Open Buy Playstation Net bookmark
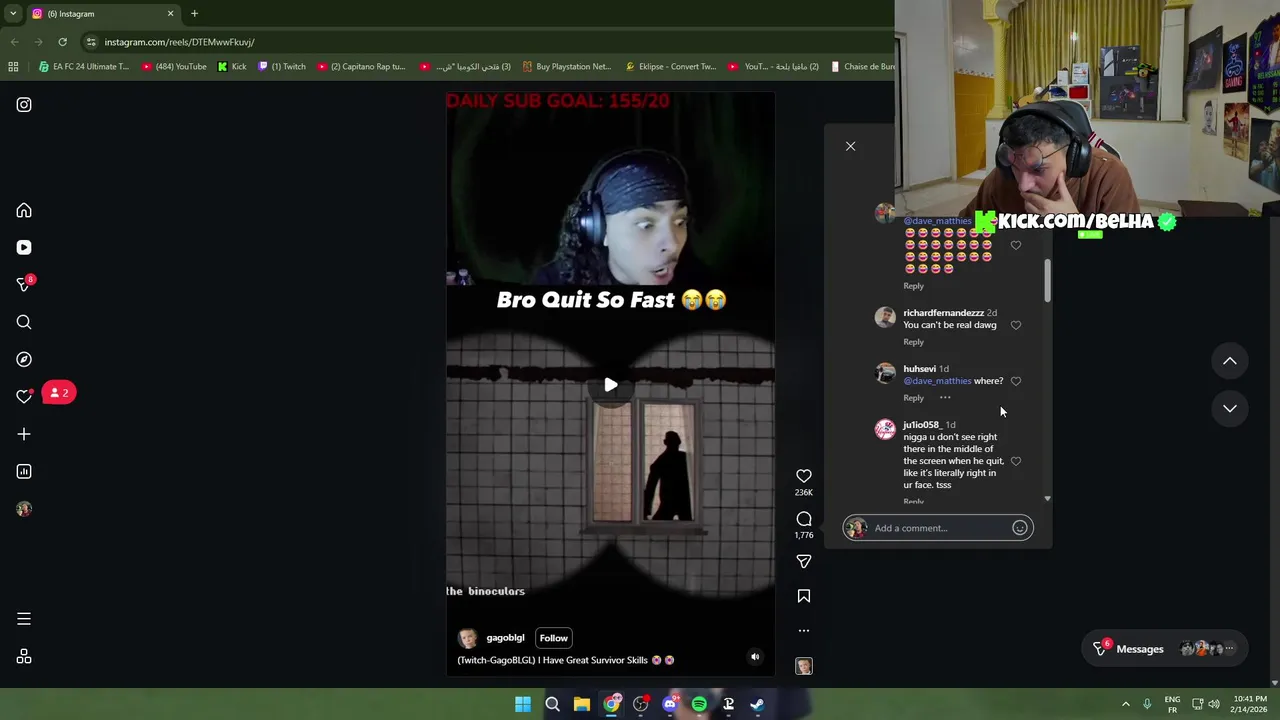Screen dimensions: 1280x720 [x=566, y=67]
